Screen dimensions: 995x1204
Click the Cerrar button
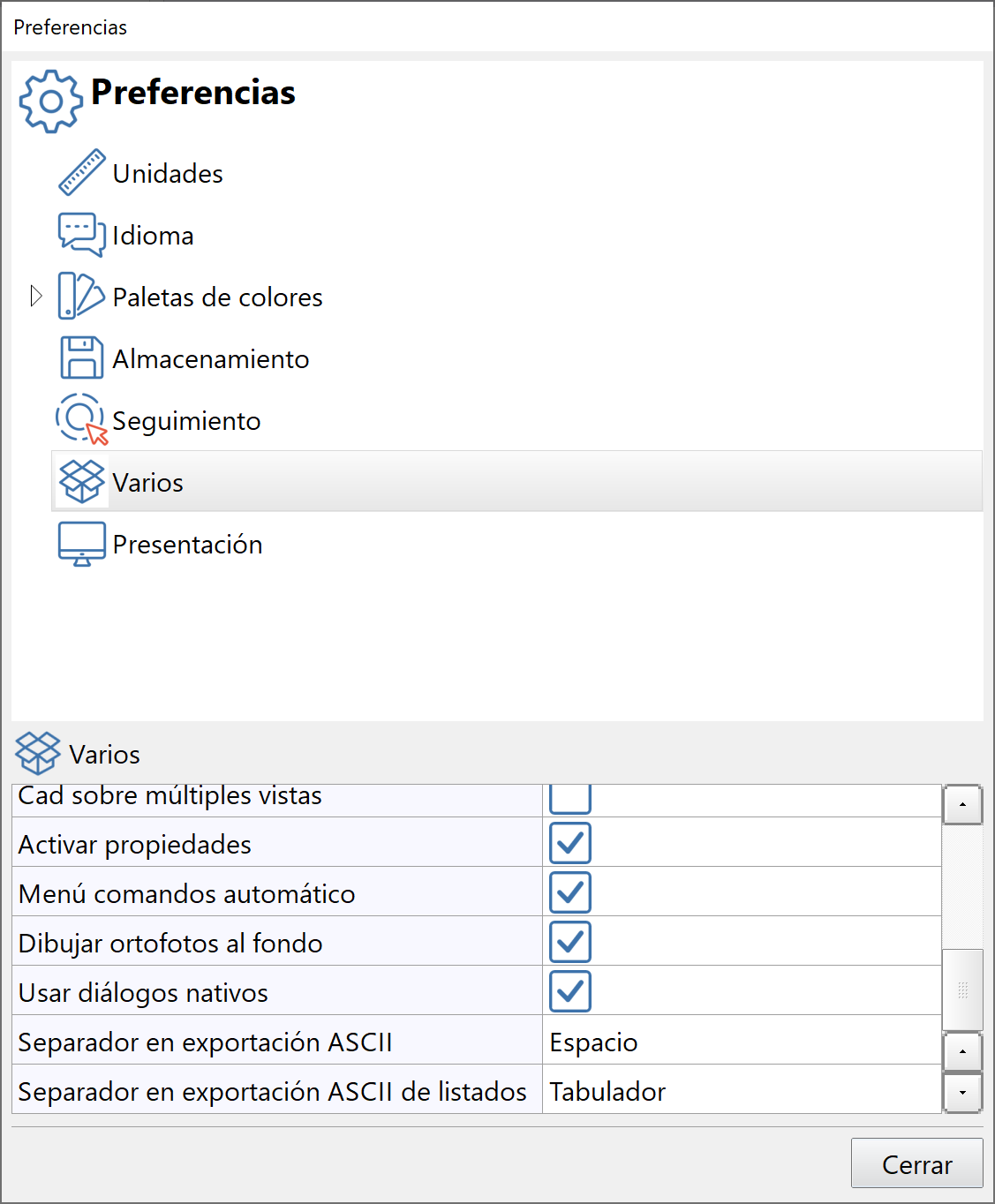[916, 1163]
